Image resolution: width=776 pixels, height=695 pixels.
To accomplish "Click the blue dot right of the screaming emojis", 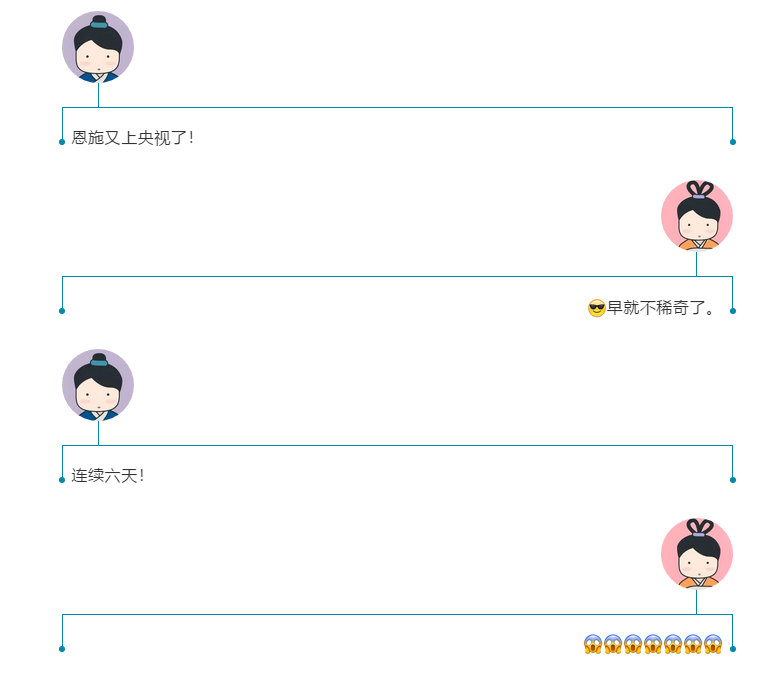I will click(x=733, y=649).
